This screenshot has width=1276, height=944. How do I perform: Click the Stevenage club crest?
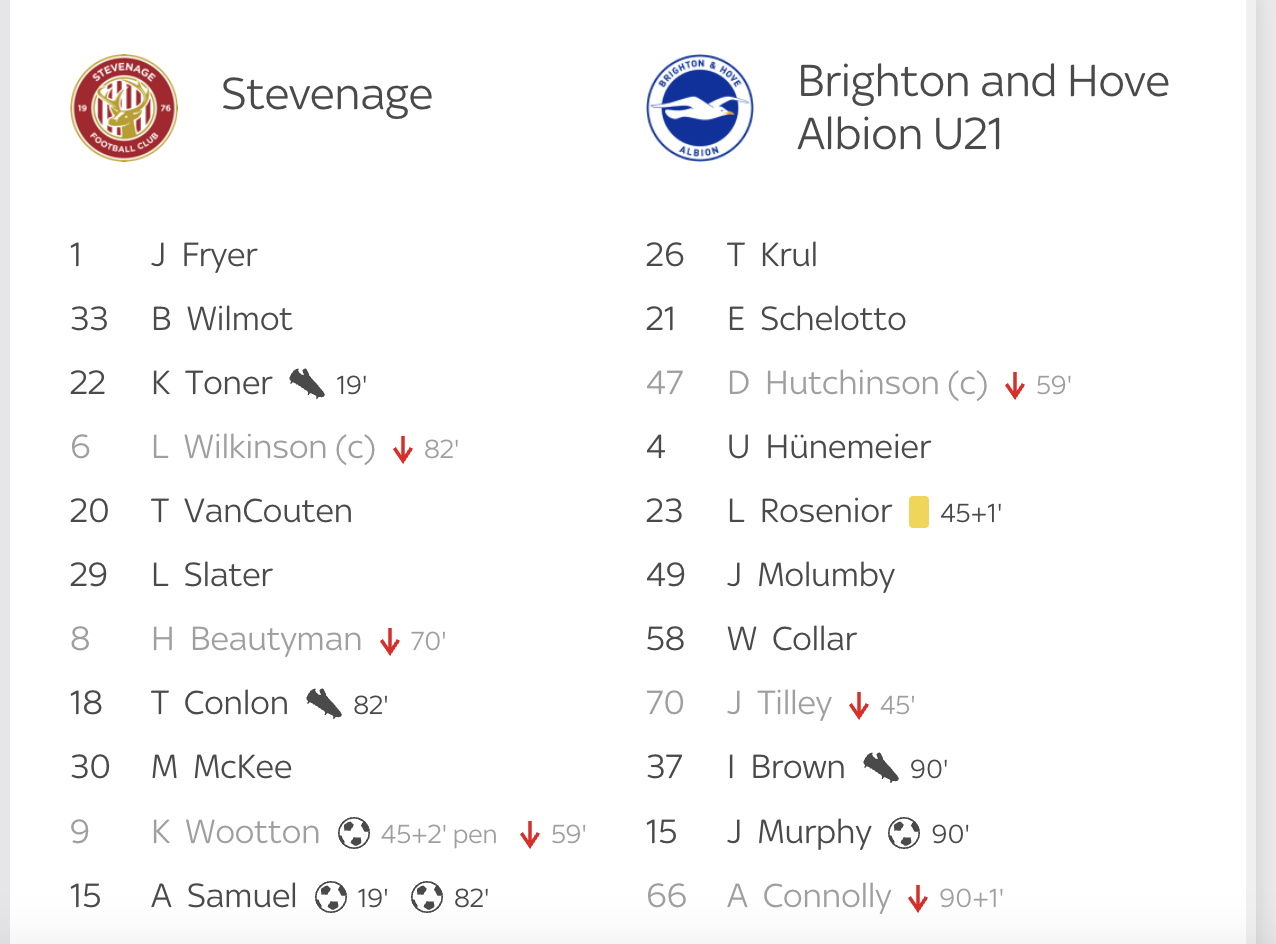pos(124,108)
